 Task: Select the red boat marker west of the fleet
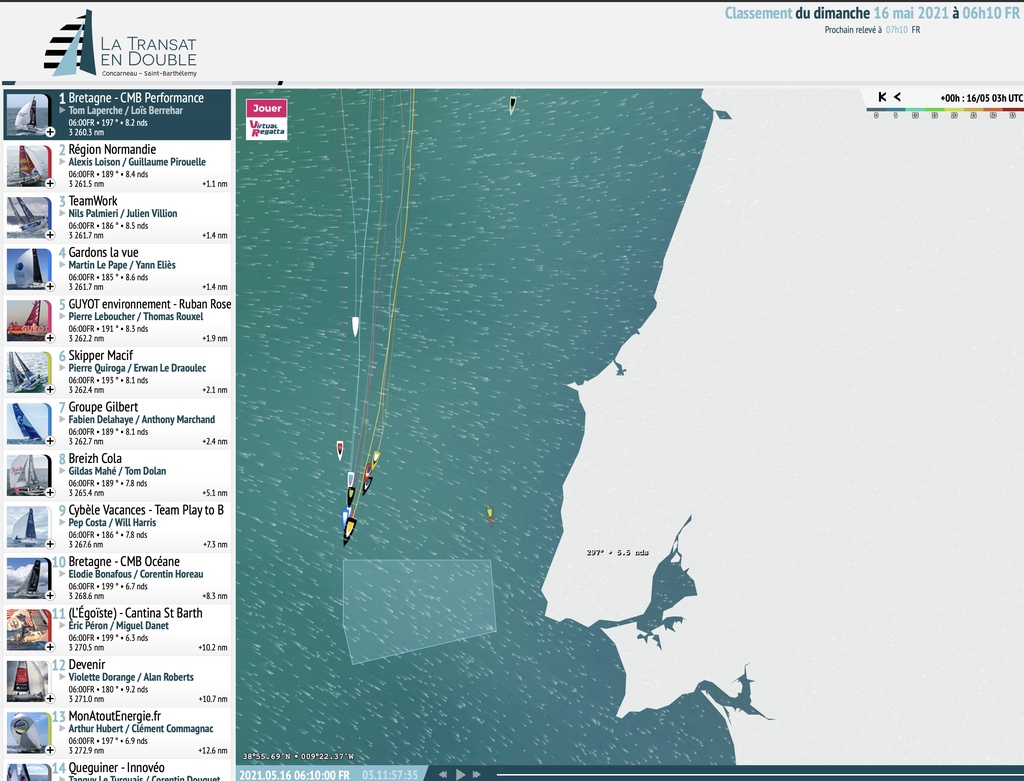[340, 450]
